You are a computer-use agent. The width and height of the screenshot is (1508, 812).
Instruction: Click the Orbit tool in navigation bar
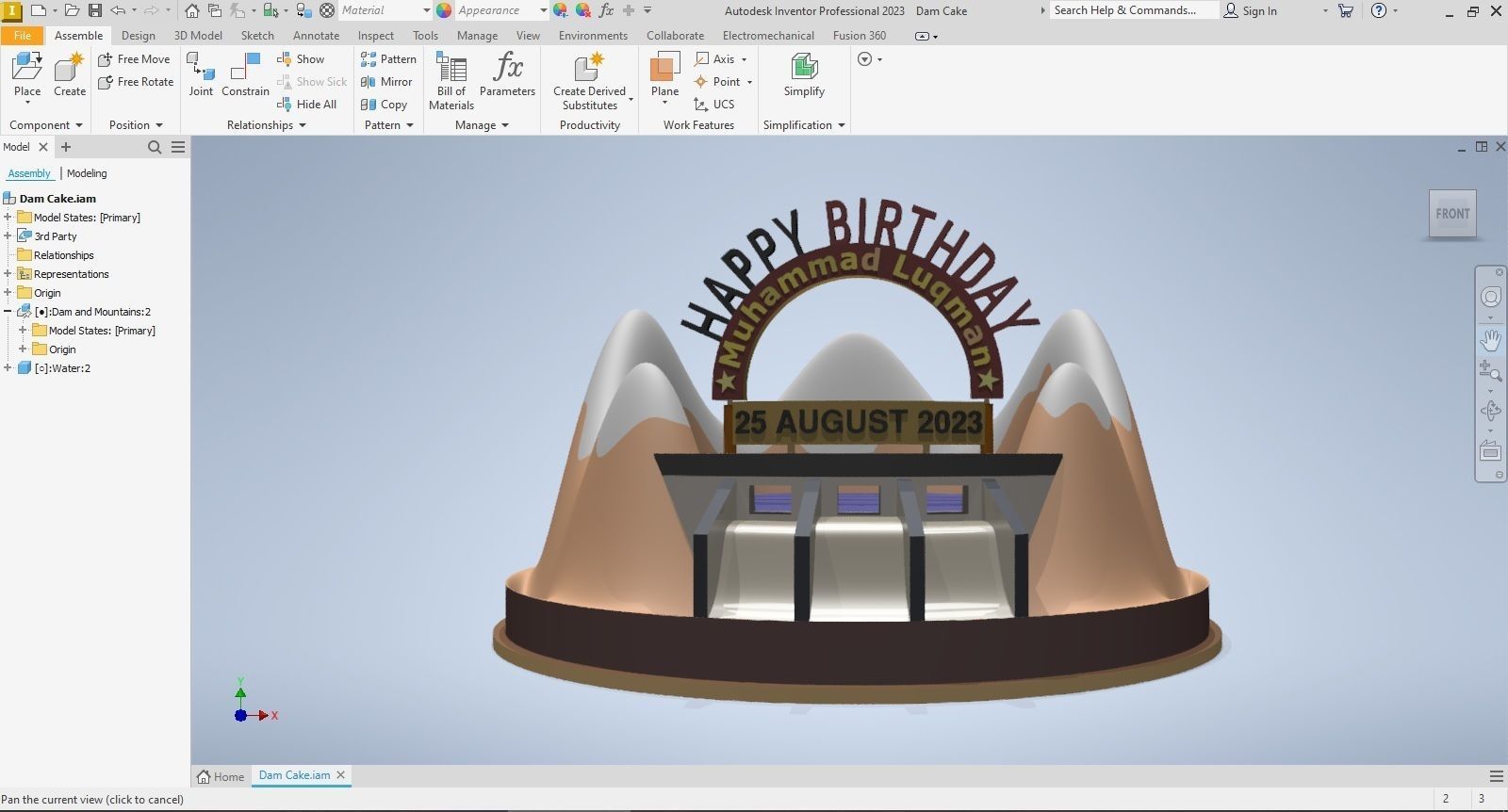(x=1490, y=411)
